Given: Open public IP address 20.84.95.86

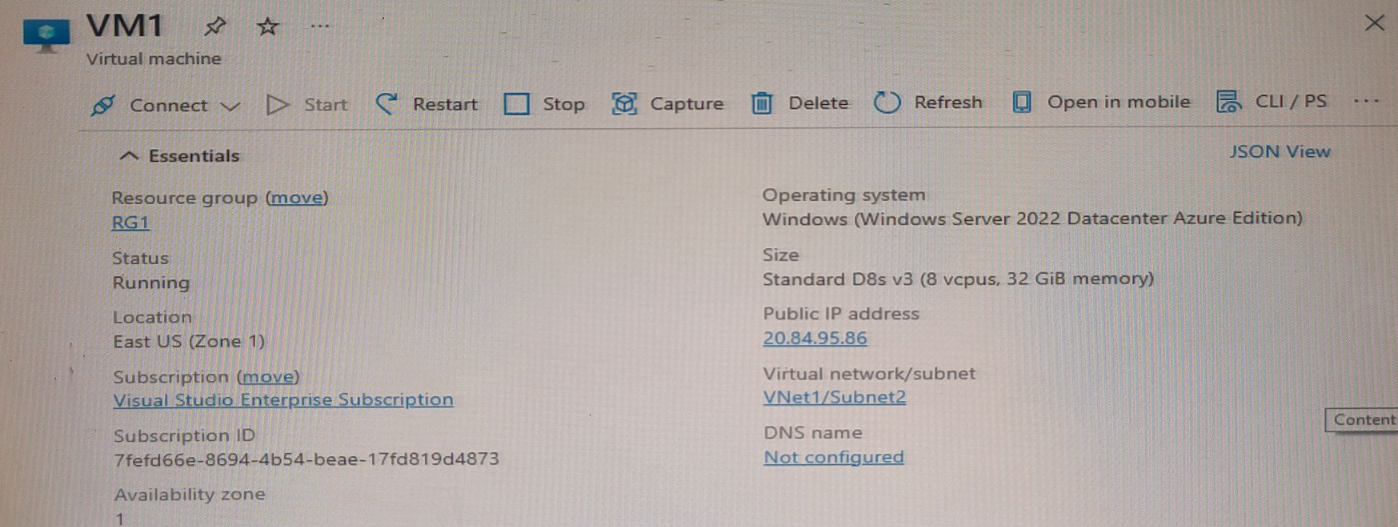Looking at the screenshot, I should 815,338.
